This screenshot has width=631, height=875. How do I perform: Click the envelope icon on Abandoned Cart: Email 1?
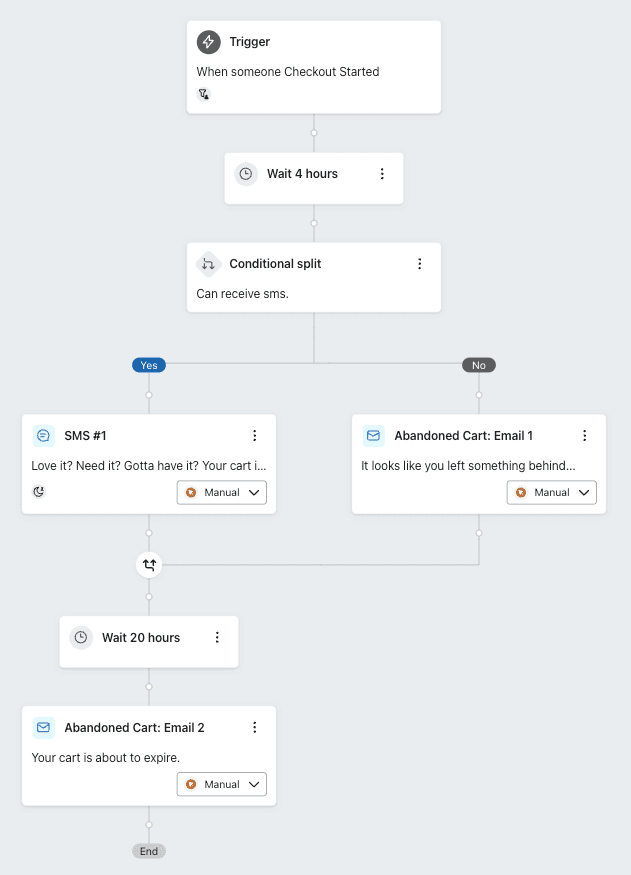(373, 435)
